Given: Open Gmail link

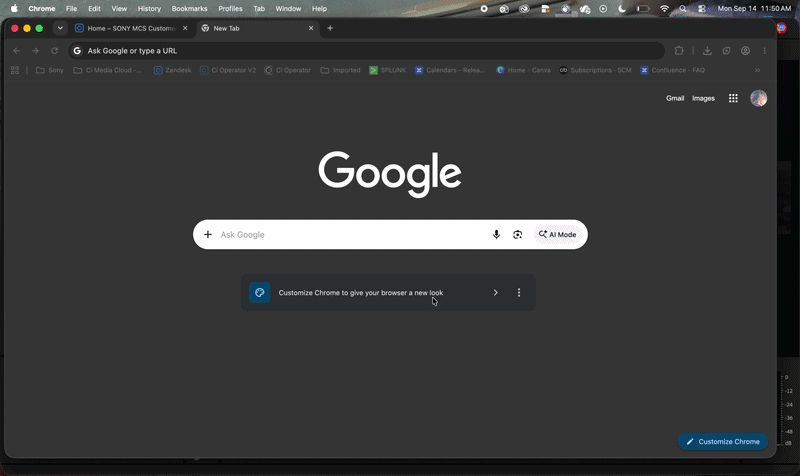Looking at the screenshot, I should click(675, 98).
